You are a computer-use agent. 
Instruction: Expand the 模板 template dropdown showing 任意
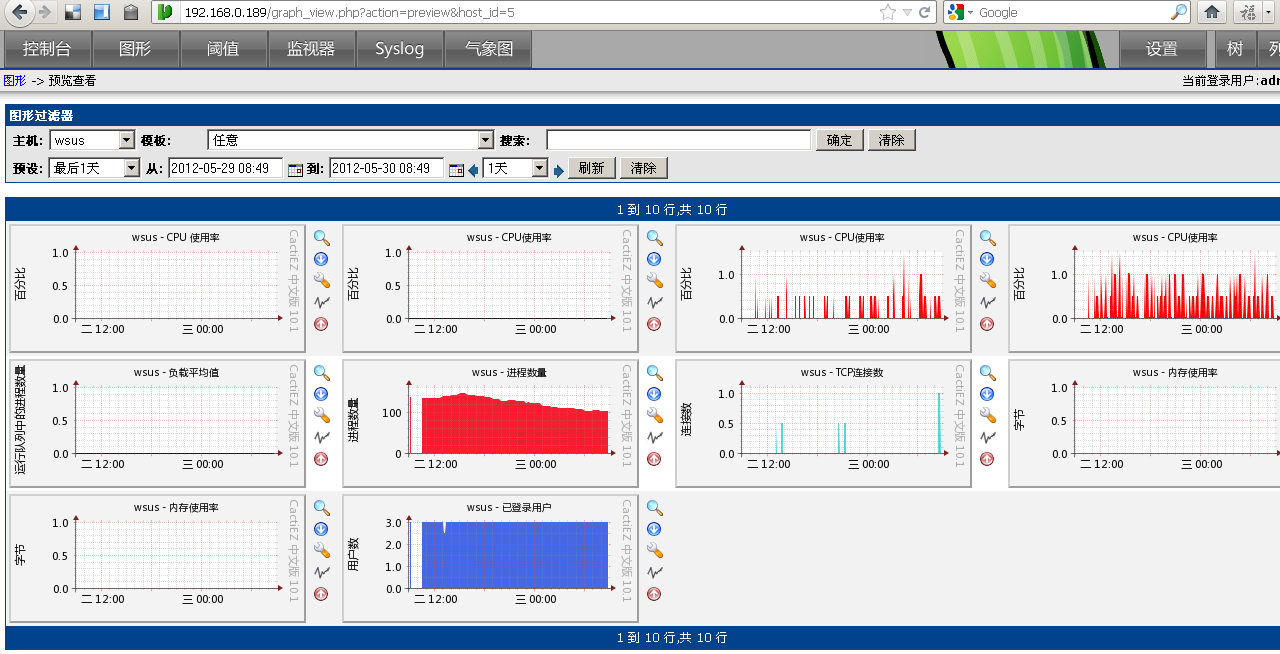pos(486,140)
